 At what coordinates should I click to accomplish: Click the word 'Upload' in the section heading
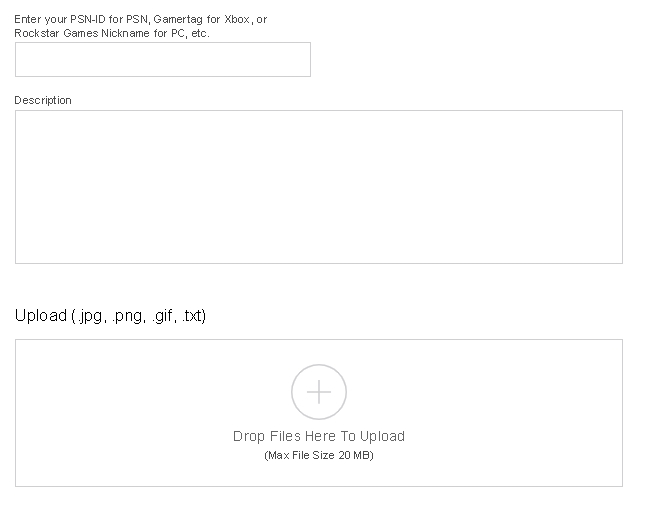39,316
